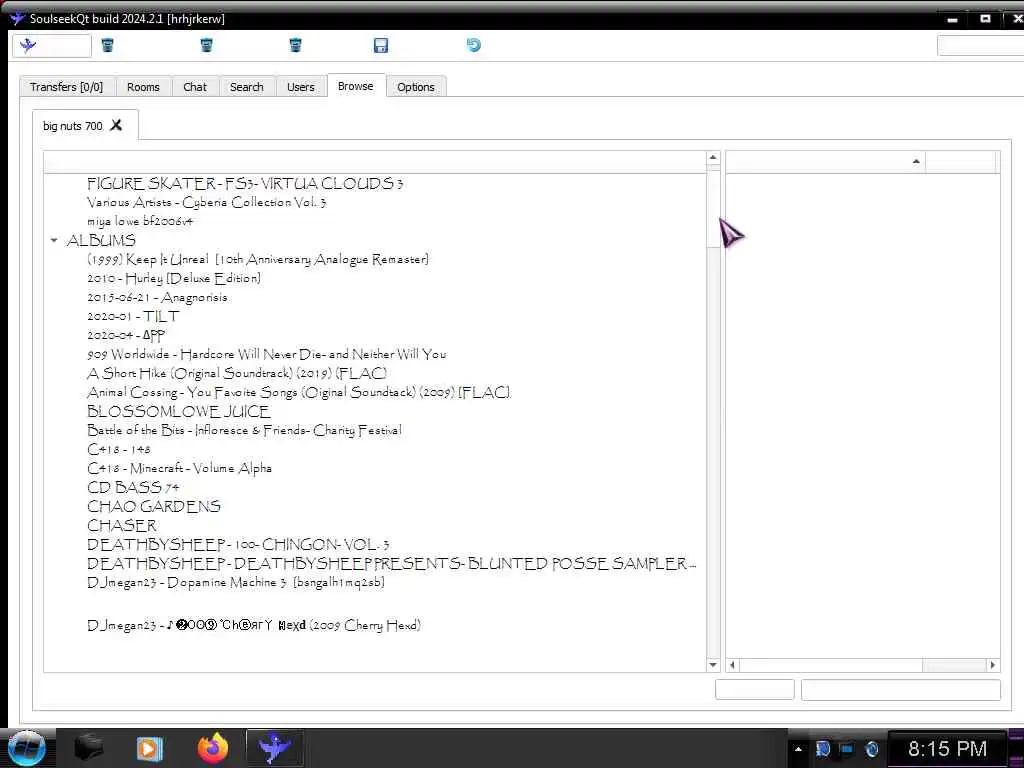Screen dimensions: 1024x768
Task: Select DEATHBYSHEEP BLUNTED POSSE SAMPLER folder
Action: [x=392, y=564]
